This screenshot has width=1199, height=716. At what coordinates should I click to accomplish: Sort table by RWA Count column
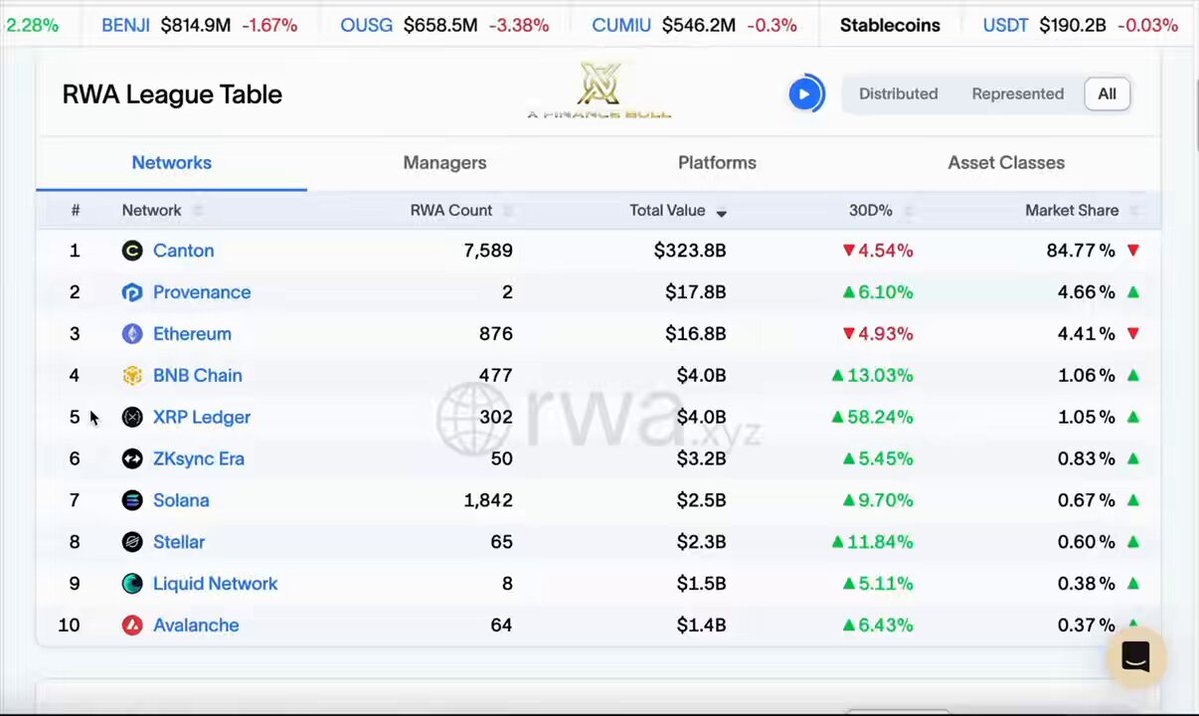click(x=460, y=210)
